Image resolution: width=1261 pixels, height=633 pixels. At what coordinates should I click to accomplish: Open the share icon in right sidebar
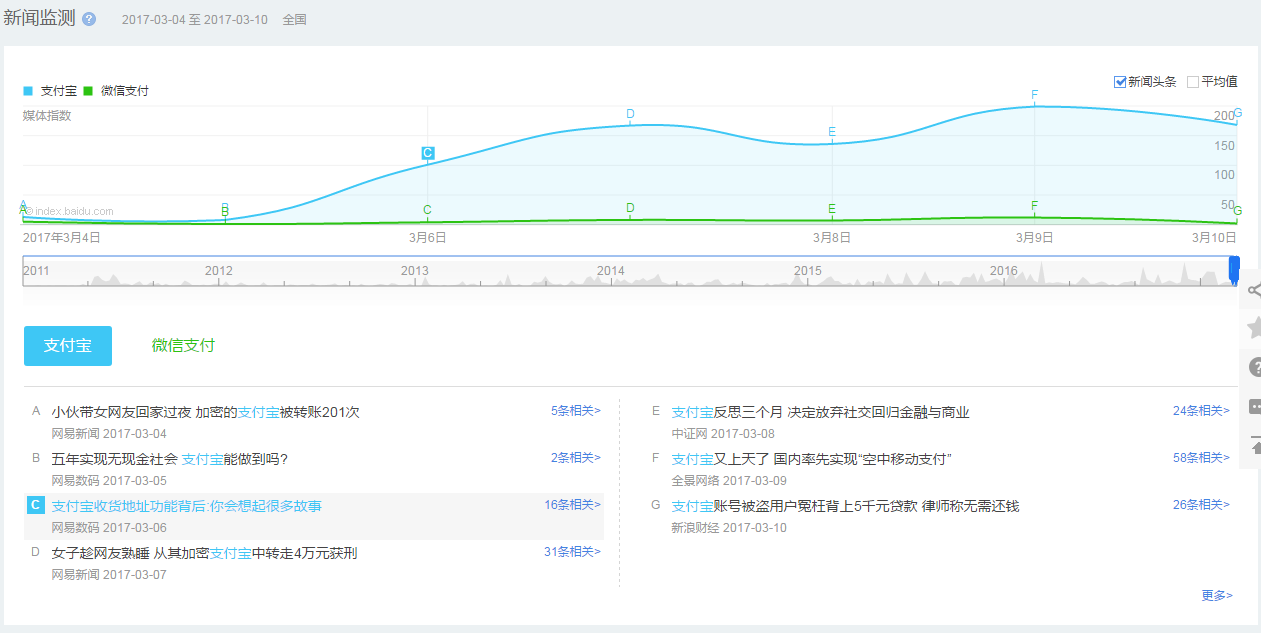(x=1253, y=292)
